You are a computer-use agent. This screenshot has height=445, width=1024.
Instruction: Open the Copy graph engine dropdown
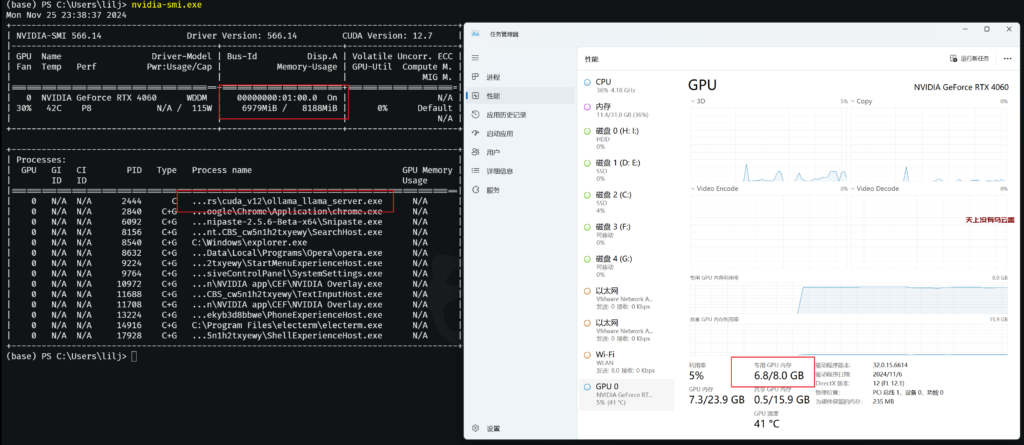[861, 101]
